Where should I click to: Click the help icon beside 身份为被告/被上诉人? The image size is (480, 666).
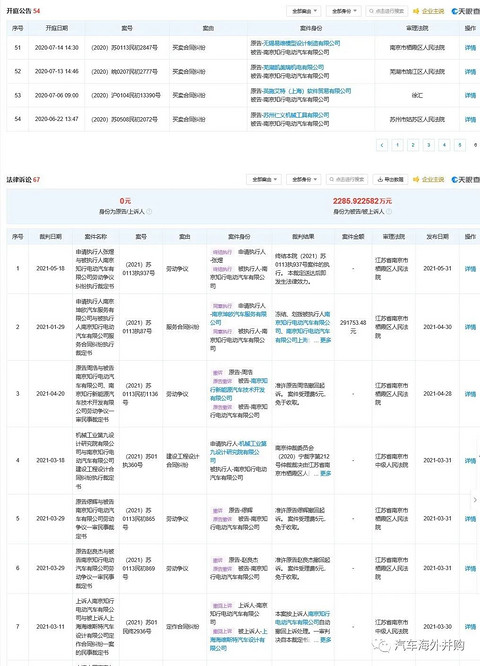tap(389, 211)
